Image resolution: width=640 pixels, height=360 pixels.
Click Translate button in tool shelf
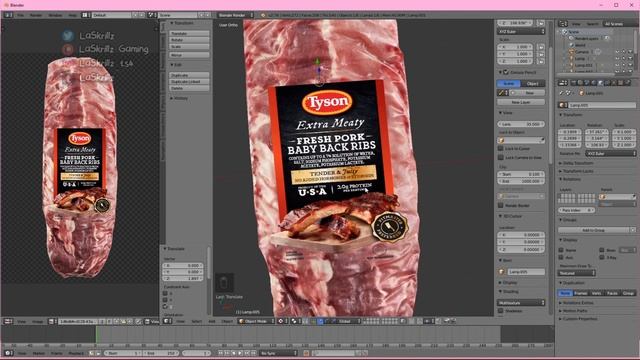click(x=189, y=33)
